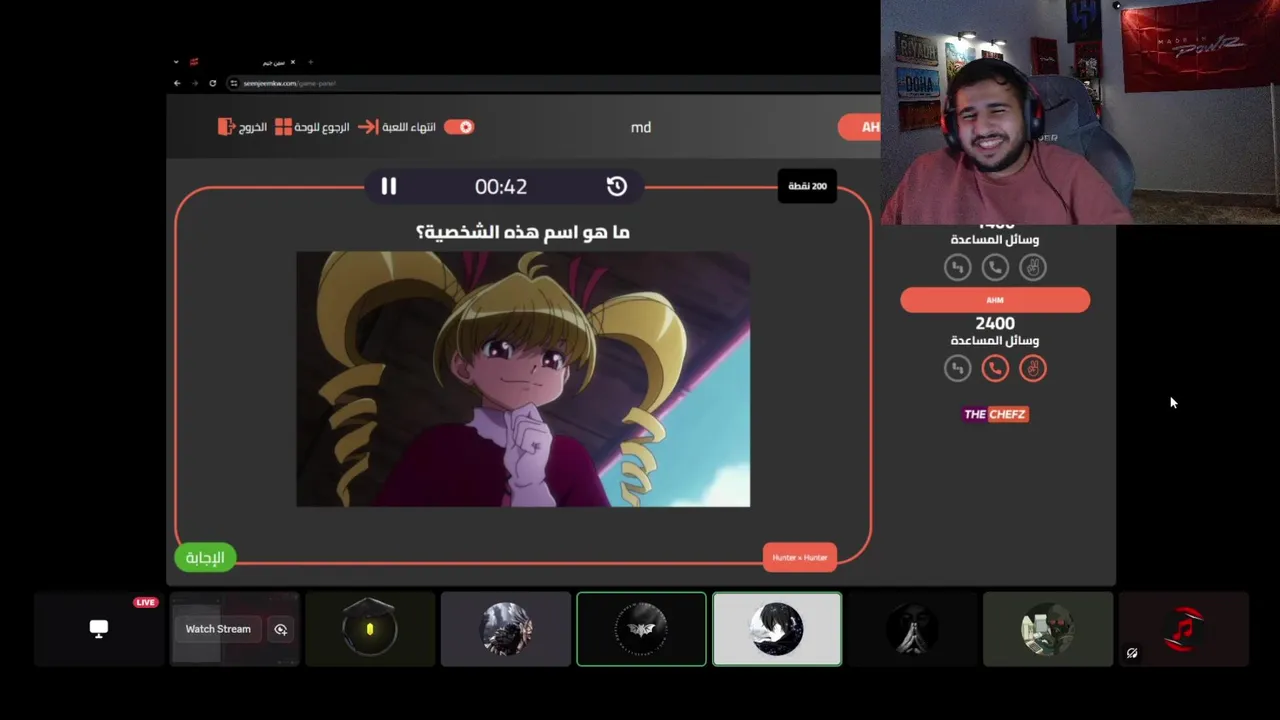This screenshot has width=1280, height=720.
Task: Select the AHM team name bar
Action: pyautogui.click(x=995, y=300)
